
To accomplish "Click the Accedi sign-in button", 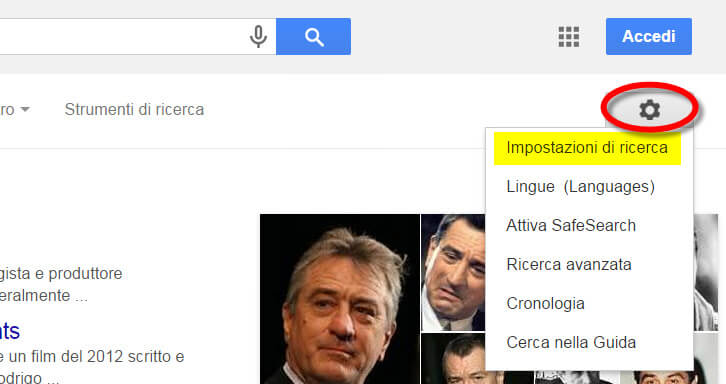I will (x=649, y=37).
